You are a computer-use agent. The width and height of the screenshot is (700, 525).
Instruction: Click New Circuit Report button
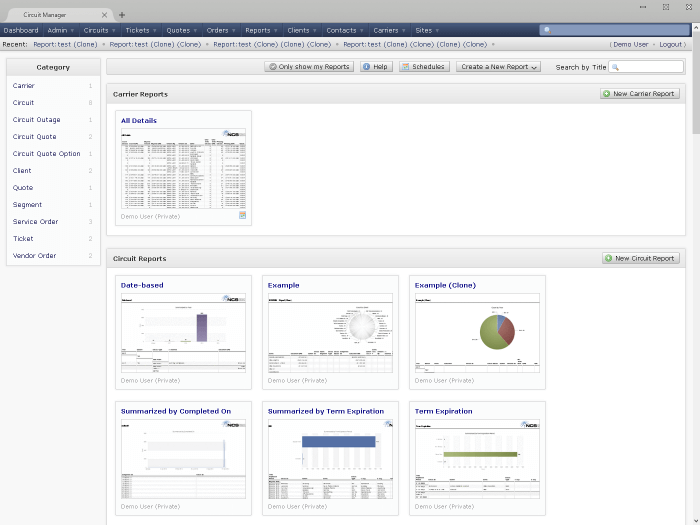640,258
